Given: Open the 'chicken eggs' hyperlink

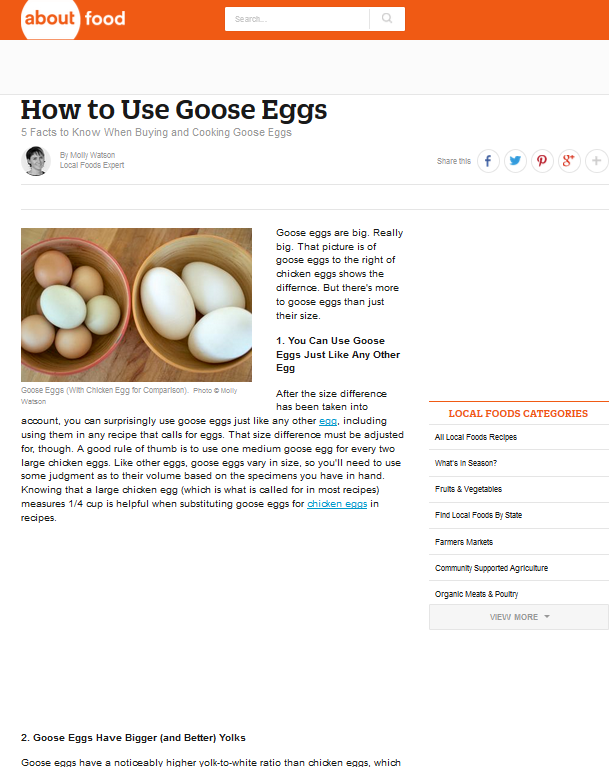Looking at the screenshot, I should click(x=337, y=505).
